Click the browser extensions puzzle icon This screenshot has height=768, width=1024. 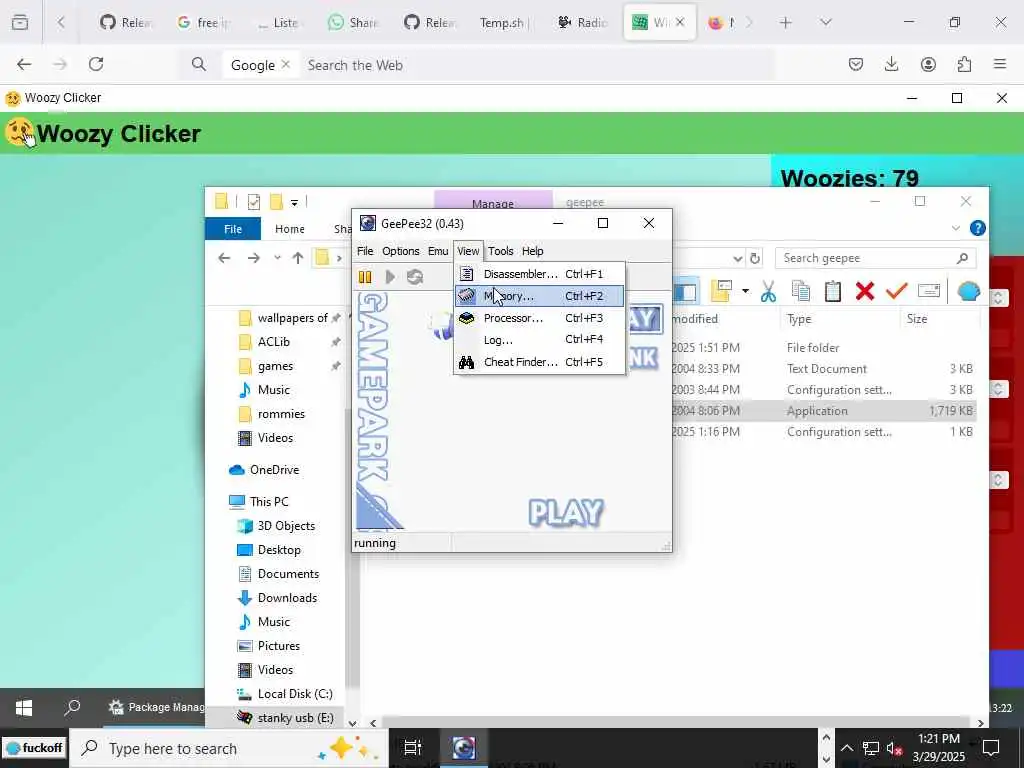click(x=964, y=64)
